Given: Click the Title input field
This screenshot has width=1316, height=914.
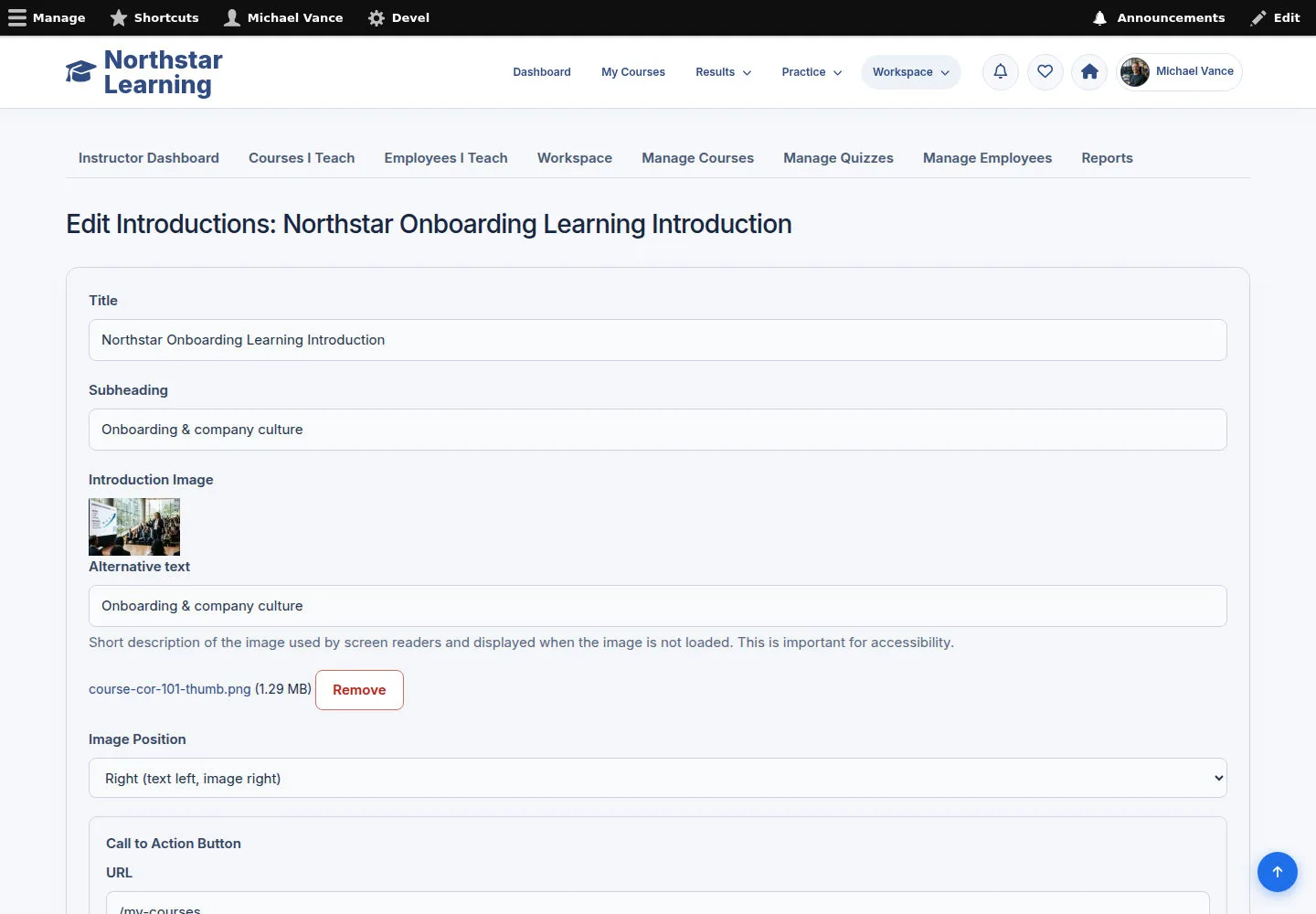Looking at the screenshot, I should point(658,340).
